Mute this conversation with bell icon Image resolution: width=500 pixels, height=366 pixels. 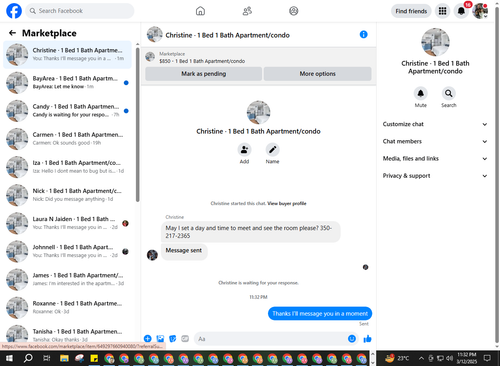point(421,93)
